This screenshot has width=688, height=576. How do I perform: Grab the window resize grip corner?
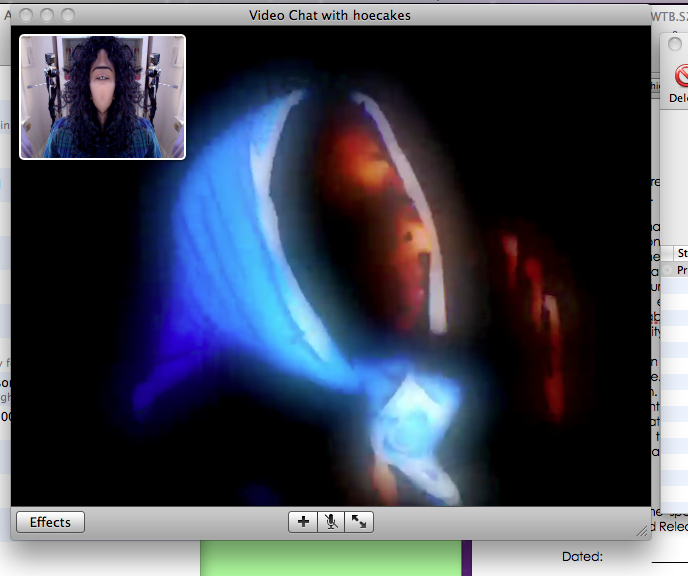[x=641, y=531]
